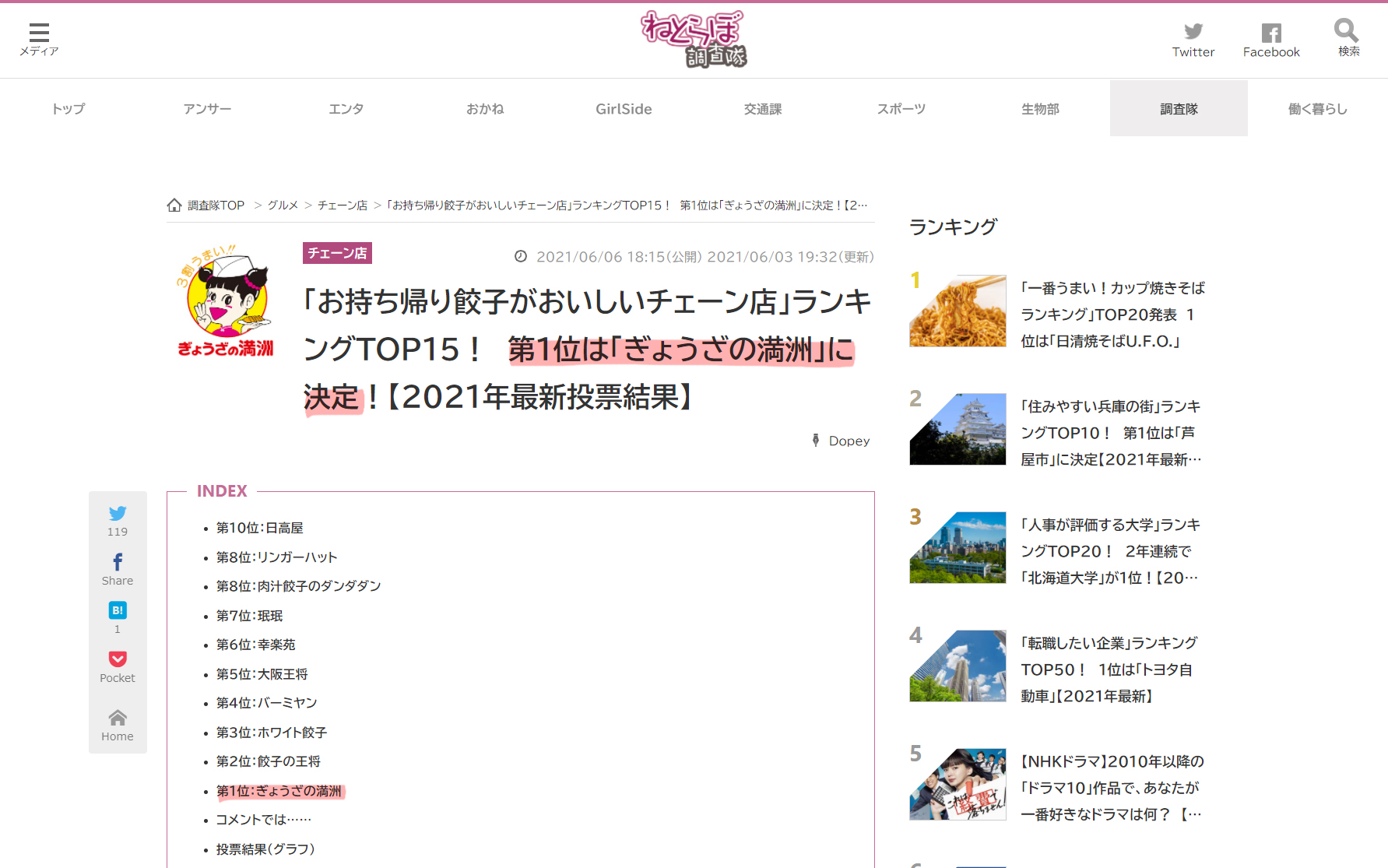Open the NHKドラマ thumbnail
Image resolution: width=1388 pixels, height=868 pixels.
pos(958,784)
